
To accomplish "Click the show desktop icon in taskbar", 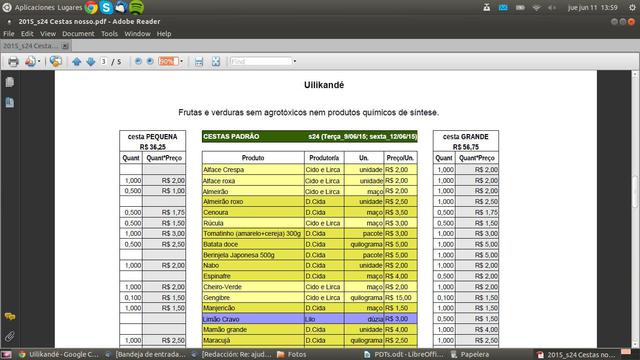I will 6,355.
